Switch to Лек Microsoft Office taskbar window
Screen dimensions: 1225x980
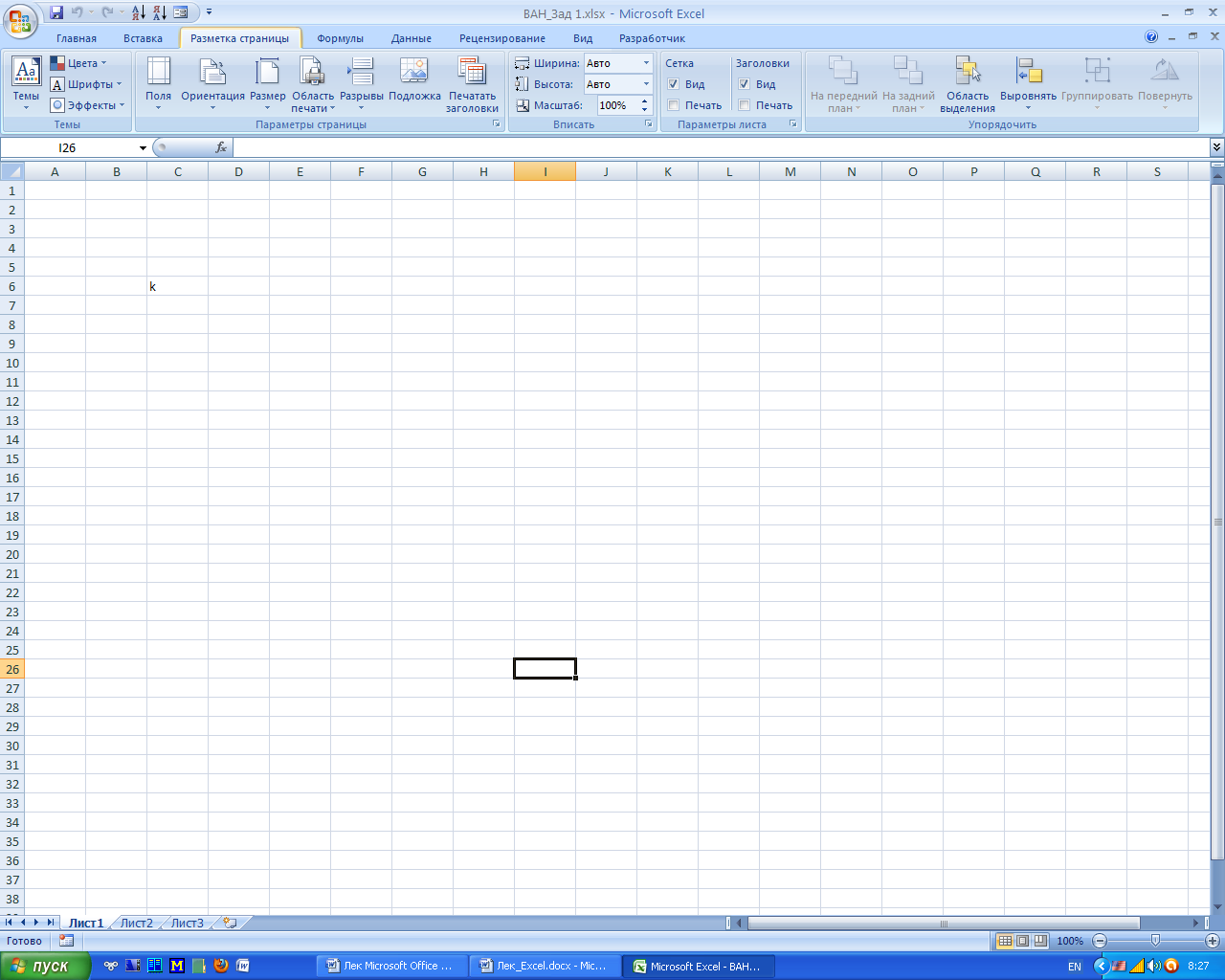(390, 966)
